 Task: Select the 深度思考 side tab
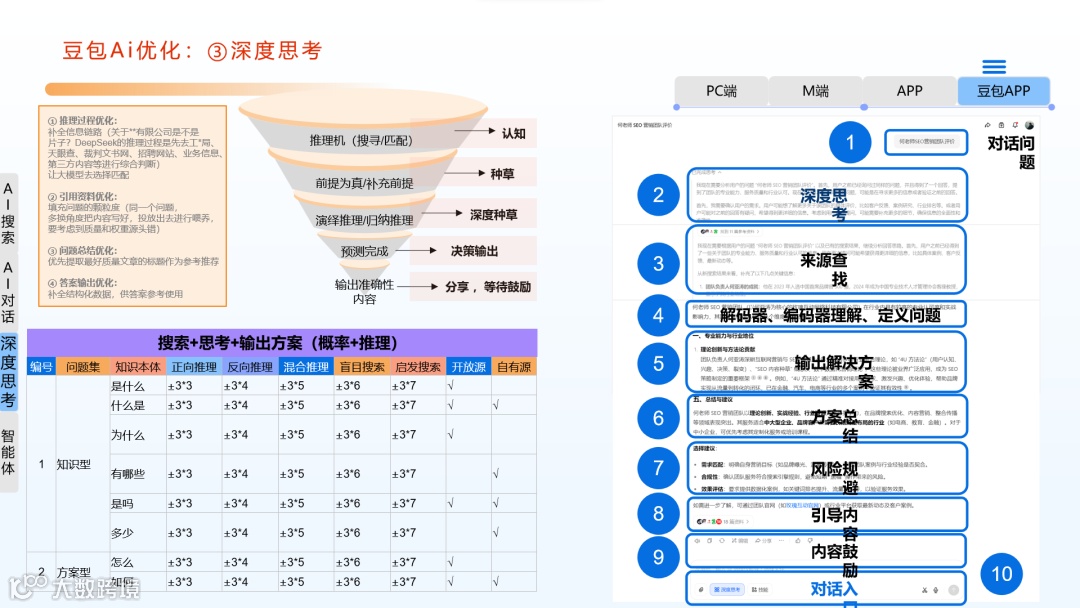point(8,372)
